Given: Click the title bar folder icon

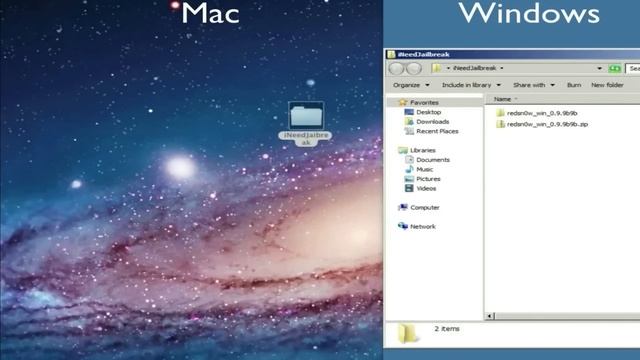Looking at the screenshot, I should coord(391,54).
